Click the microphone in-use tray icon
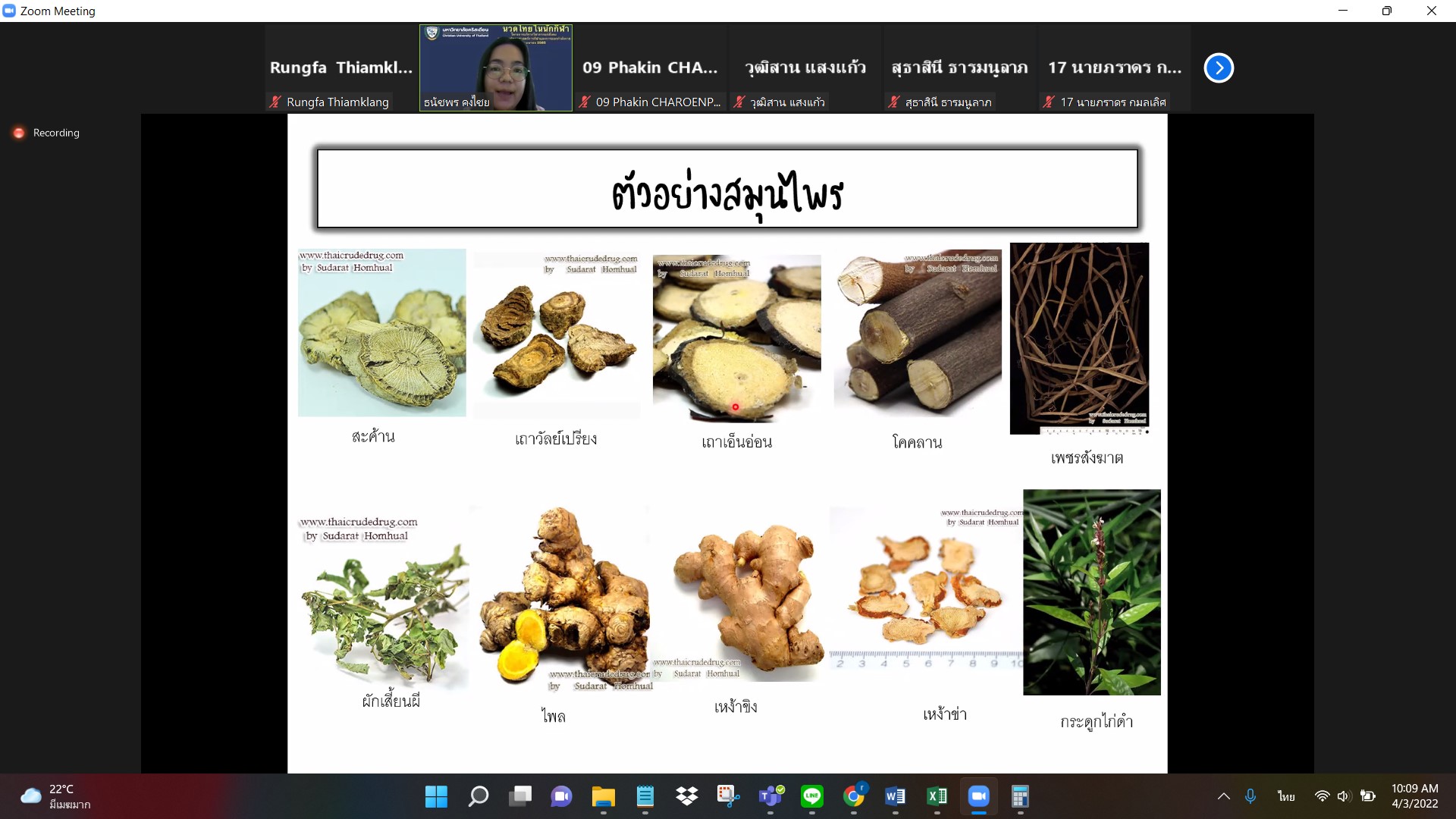 (x=1250, y=796)
